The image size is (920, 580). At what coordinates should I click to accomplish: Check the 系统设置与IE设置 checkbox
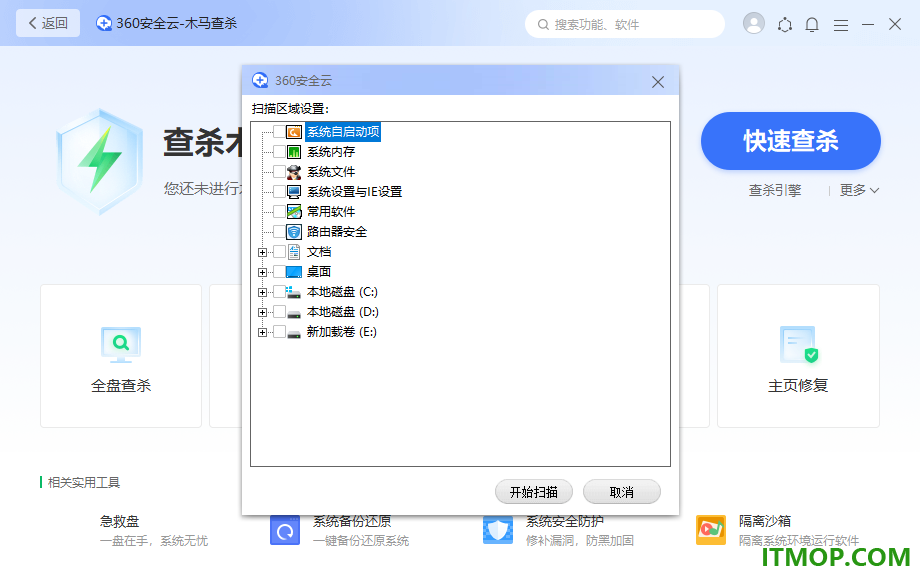coord(279,192)
